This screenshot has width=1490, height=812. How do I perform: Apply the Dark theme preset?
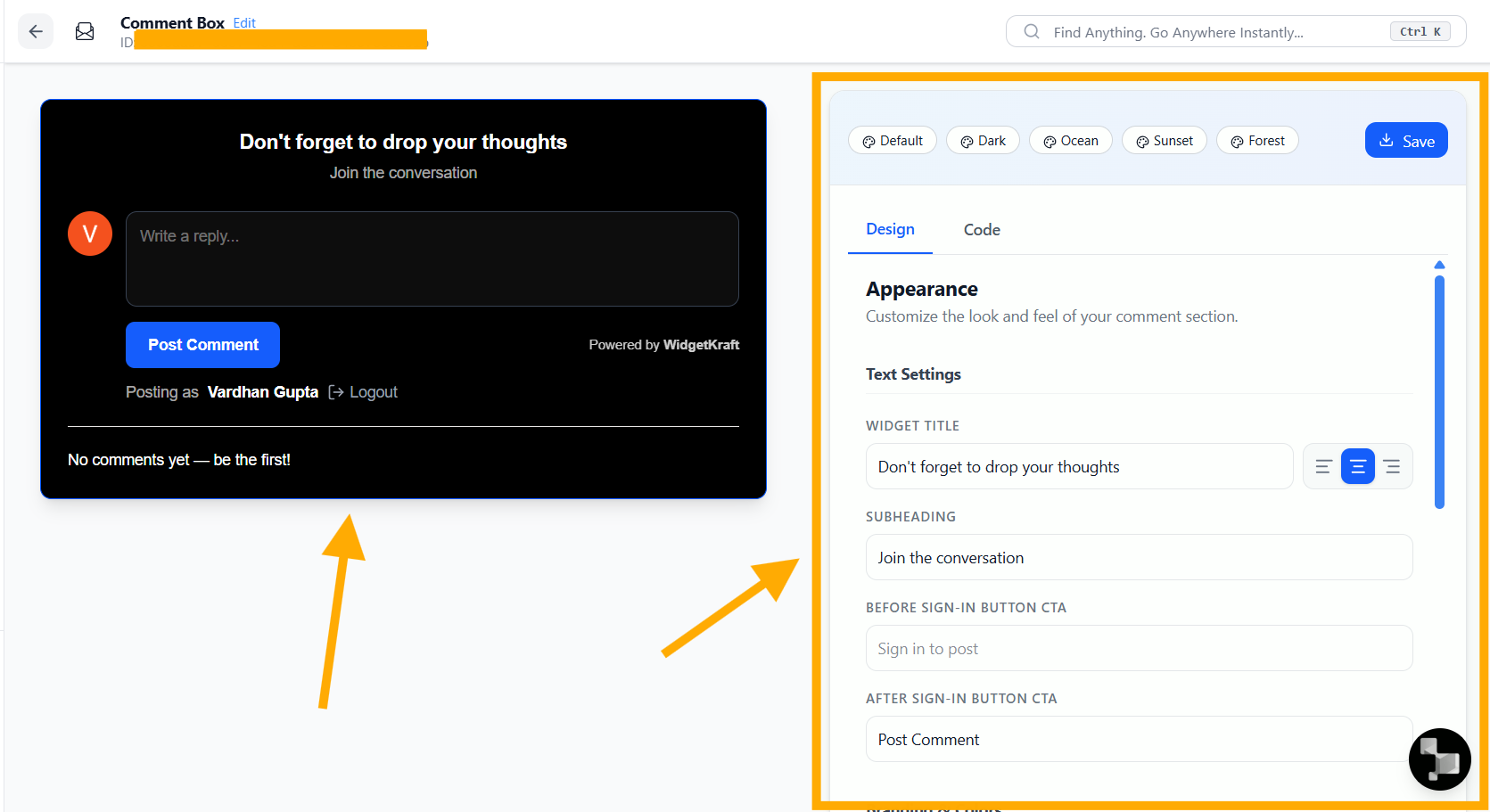[x=983, y=141]
